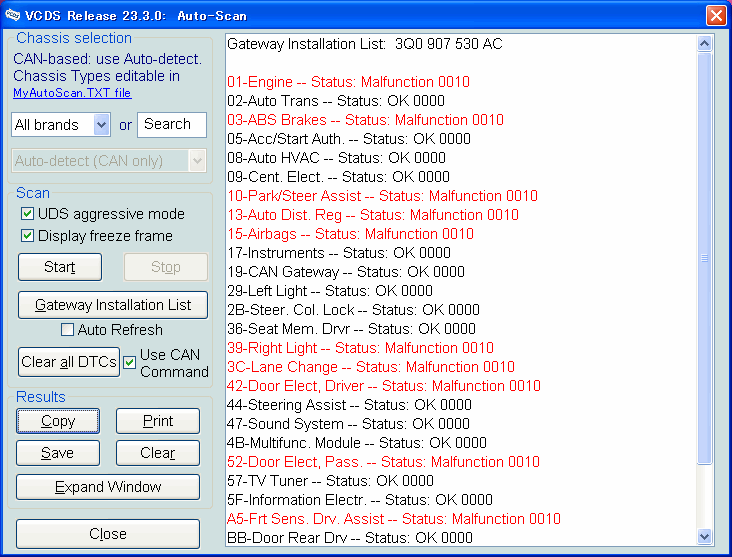The image size is (732, 557).
Task: Select the 10-Park/Steer Assist row
Action: pyautogui.click(x=382, y=196)
